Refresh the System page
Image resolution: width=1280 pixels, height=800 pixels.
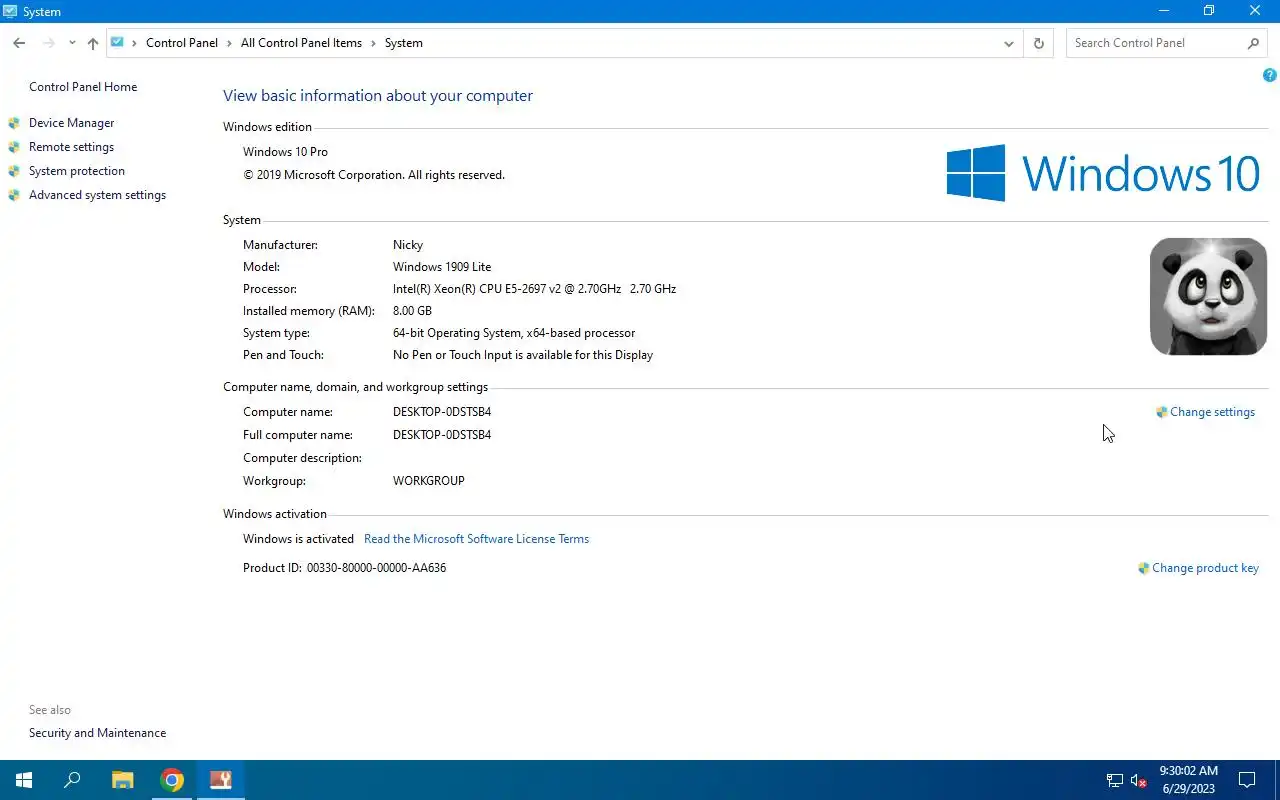click(1038, 43)
